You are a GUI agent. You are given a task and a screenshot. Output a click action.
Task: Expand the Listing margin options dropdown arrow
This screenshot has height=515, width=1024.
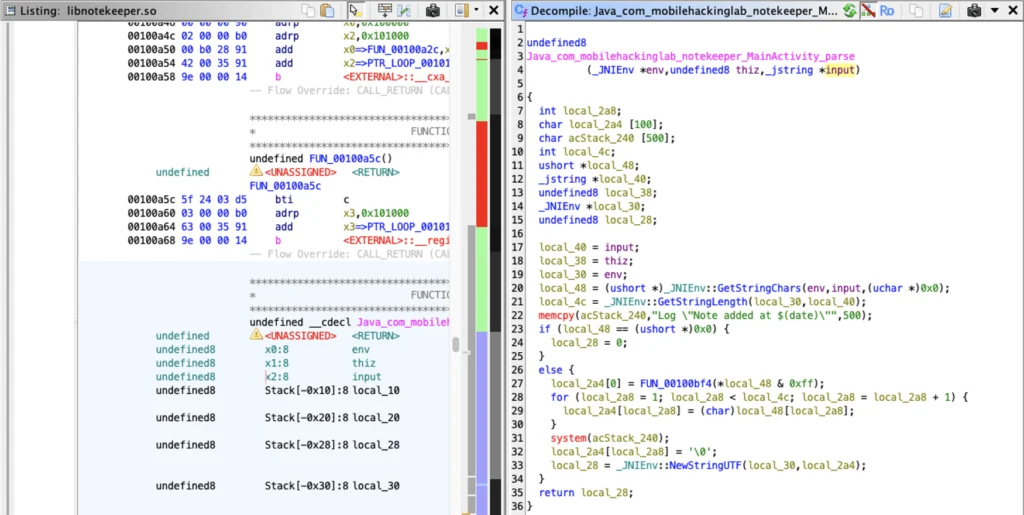(476, 10)
